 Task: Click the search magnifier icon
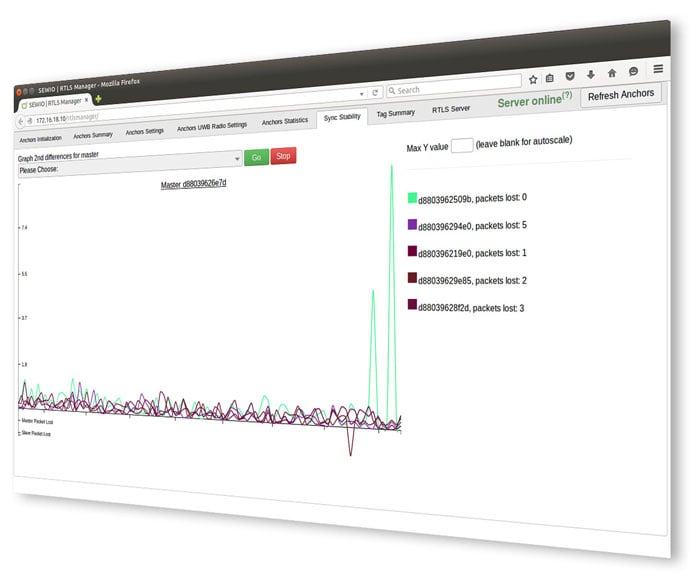(x=392, y=91)
